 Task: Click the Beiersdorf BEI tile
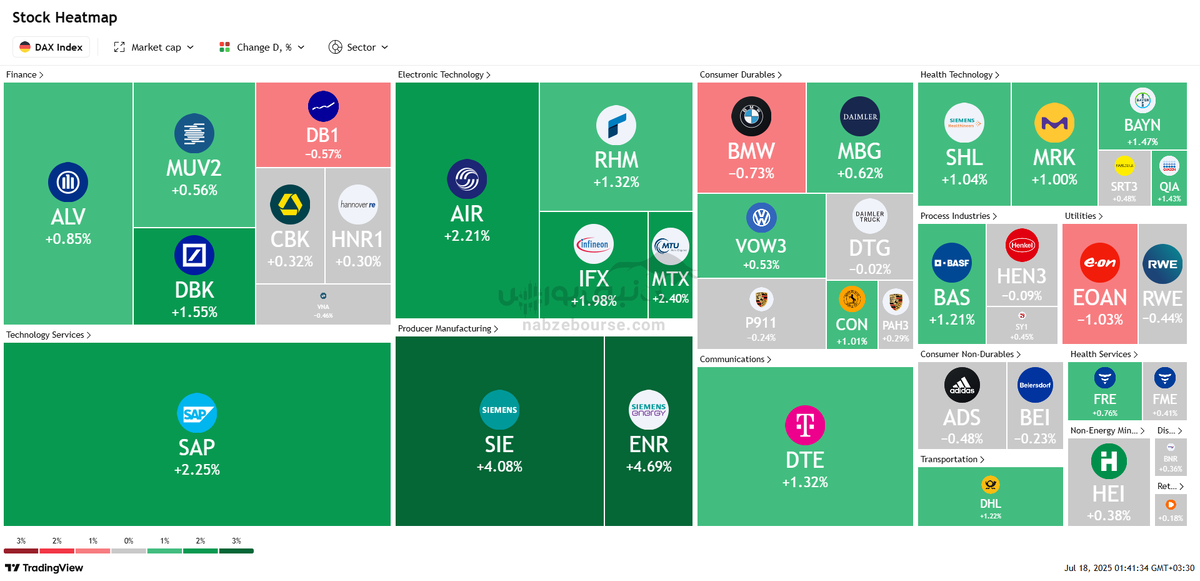tap(1034, 405)
